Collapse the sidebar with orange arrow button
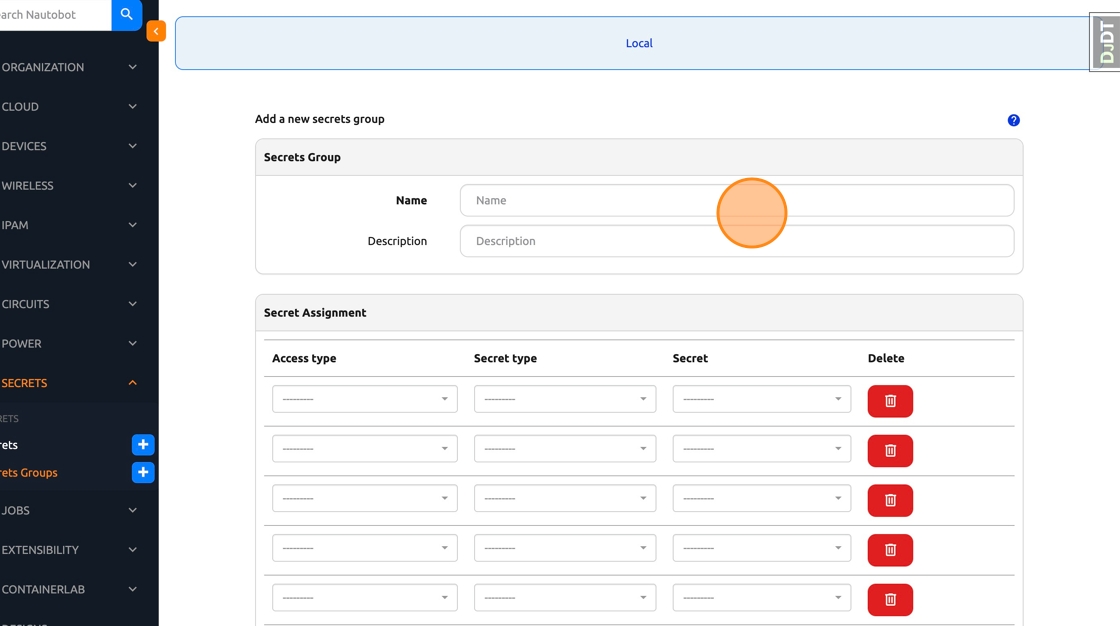 tap(155, 31)
